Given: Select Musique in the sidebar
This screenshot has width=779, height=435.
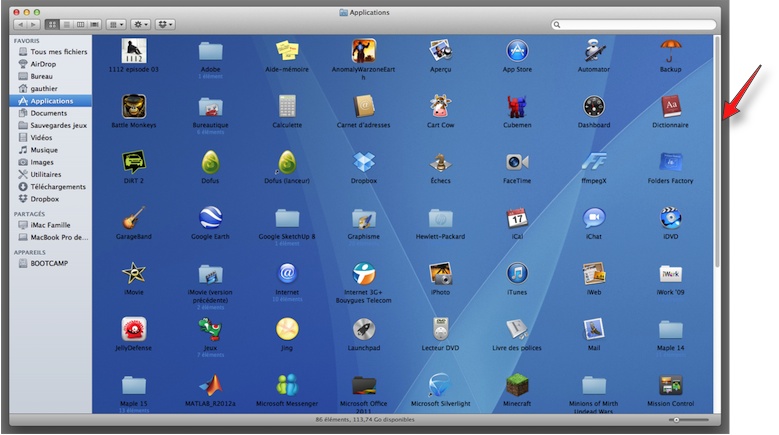Looking at the screenshot, I should point(51,150).
